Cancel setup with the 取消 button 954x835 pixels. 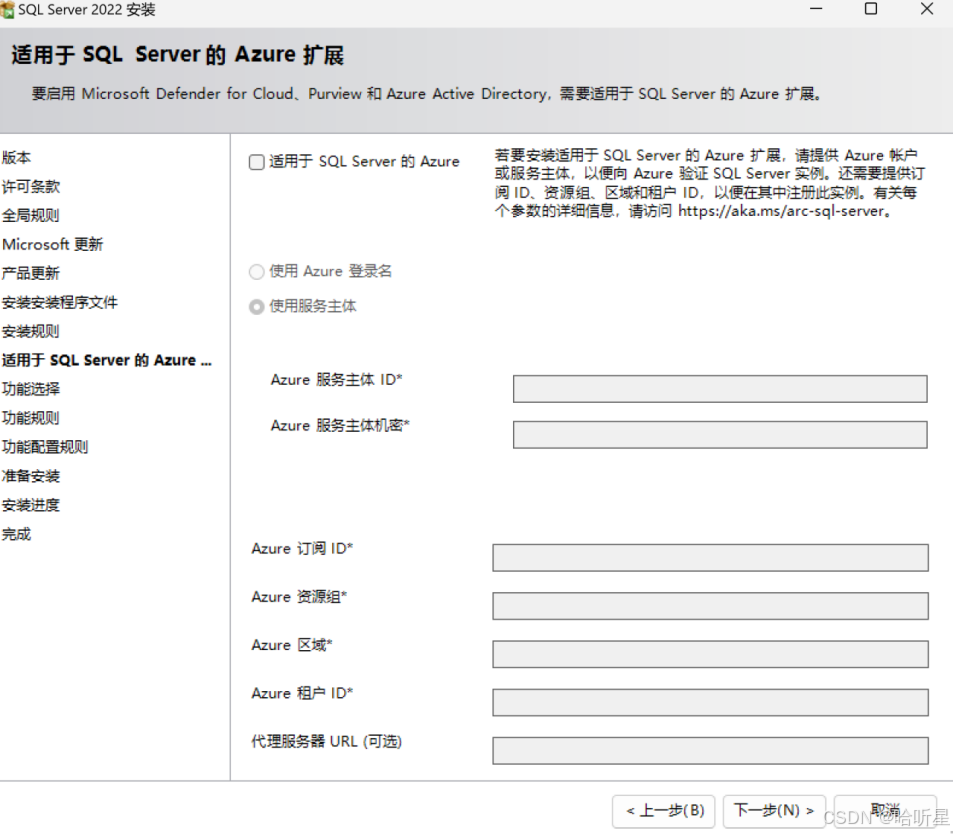coord(885,811)
